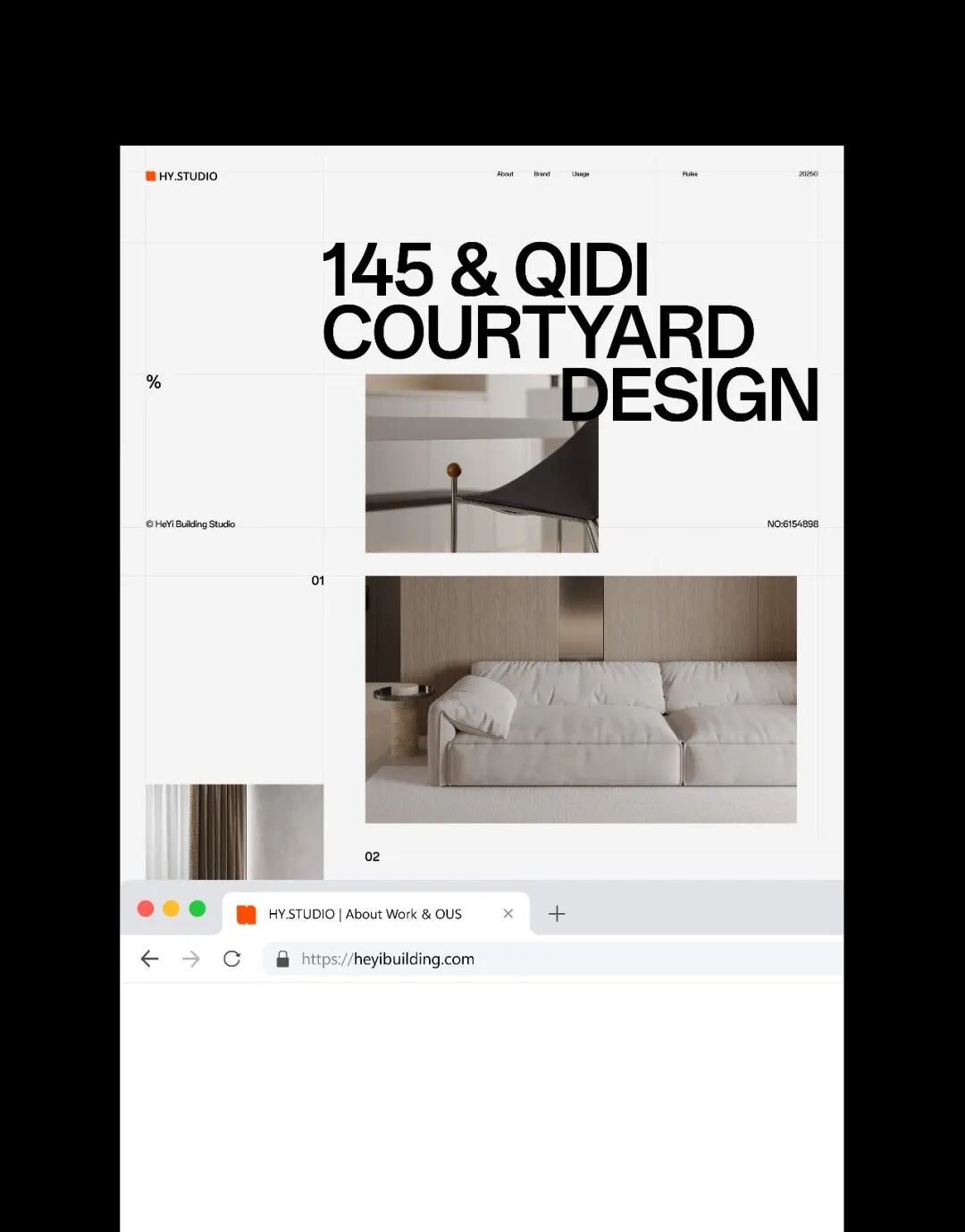The image size is (965, 1232).
Task: Open the beige sofa living room image
Action: pyautogui.click(x=581, y=699)
